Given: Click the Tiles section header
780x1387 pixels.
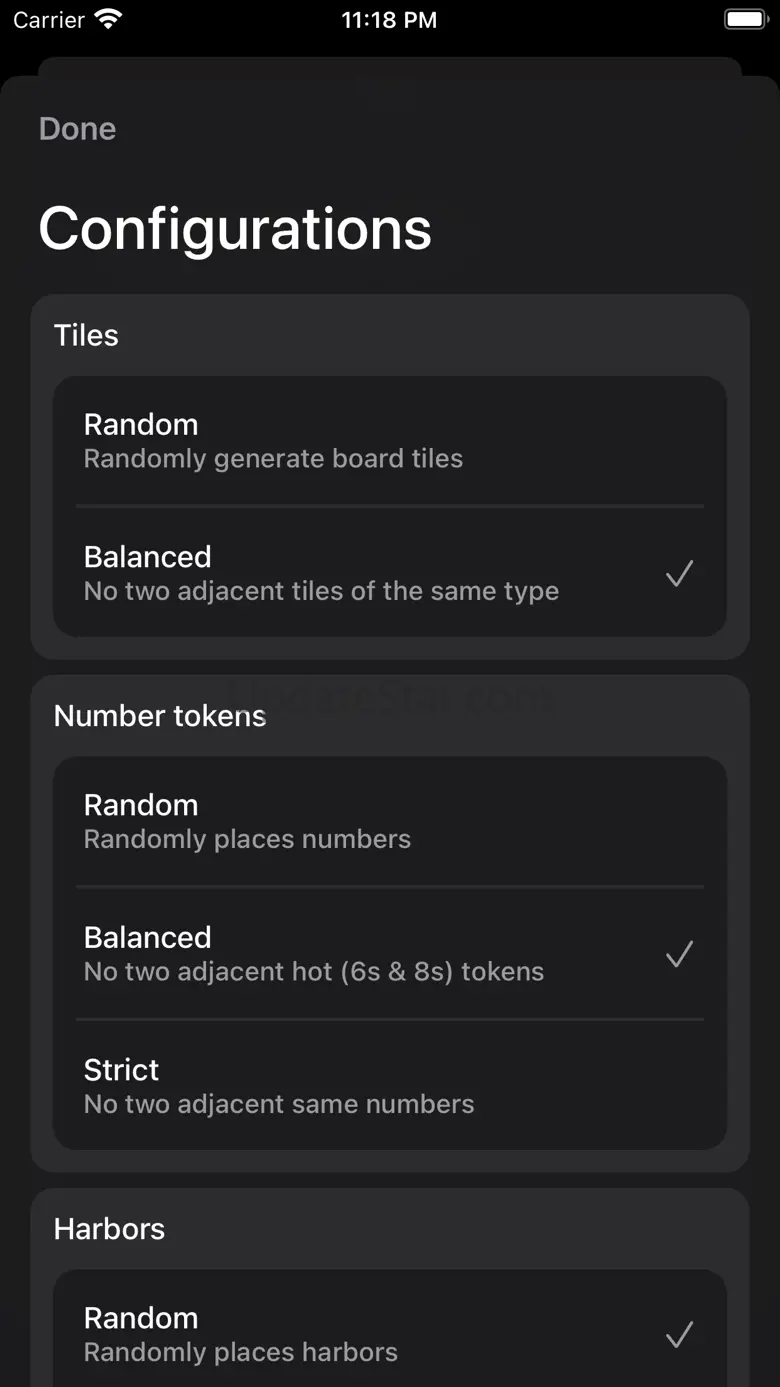Looking at the screenshot, I should pos(86,335).
